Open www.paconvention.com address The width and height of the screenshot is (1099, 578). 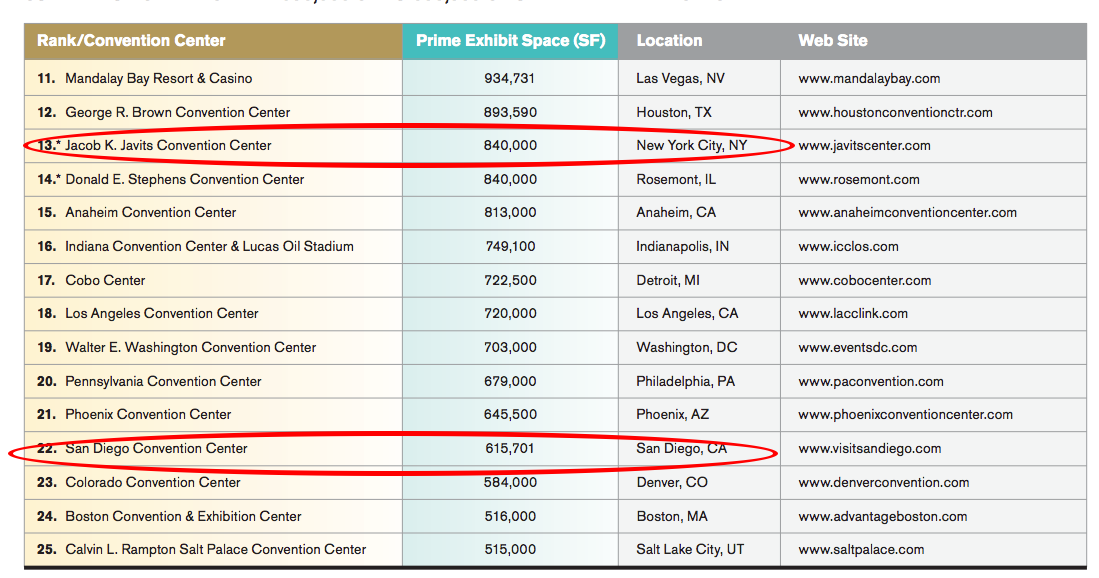pos(871,381)
